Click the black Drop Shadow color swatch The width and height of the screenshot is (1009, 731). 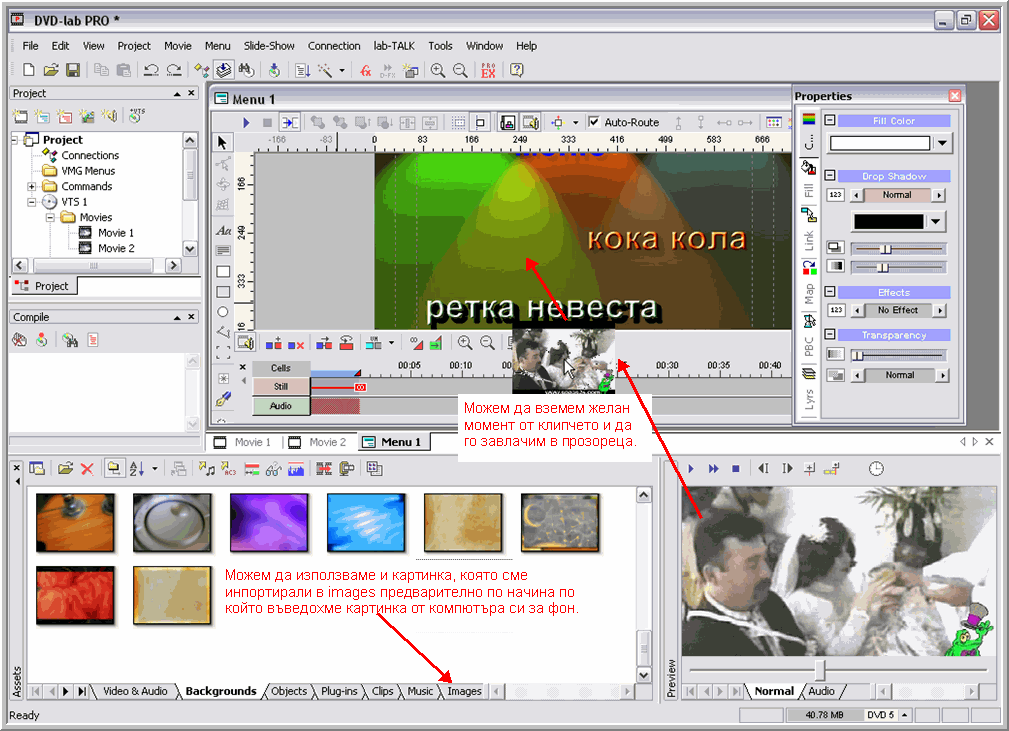tap(889, 221)
